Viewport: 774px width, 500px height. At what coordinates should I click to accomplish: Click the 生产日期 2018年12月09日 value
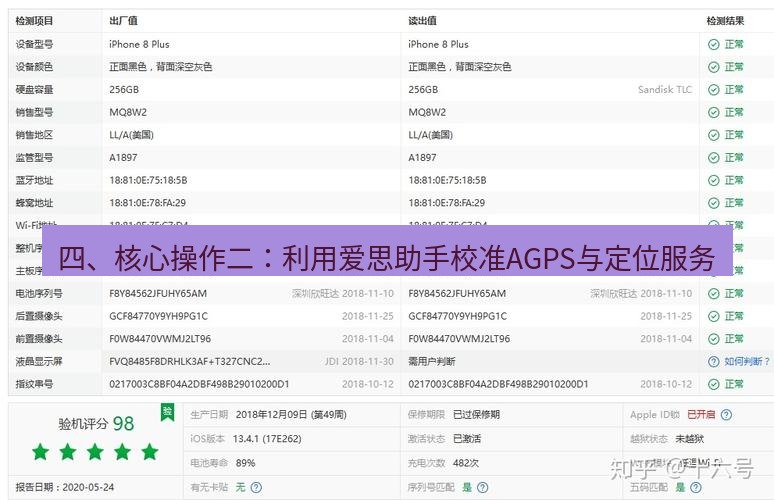click(291, 415)
